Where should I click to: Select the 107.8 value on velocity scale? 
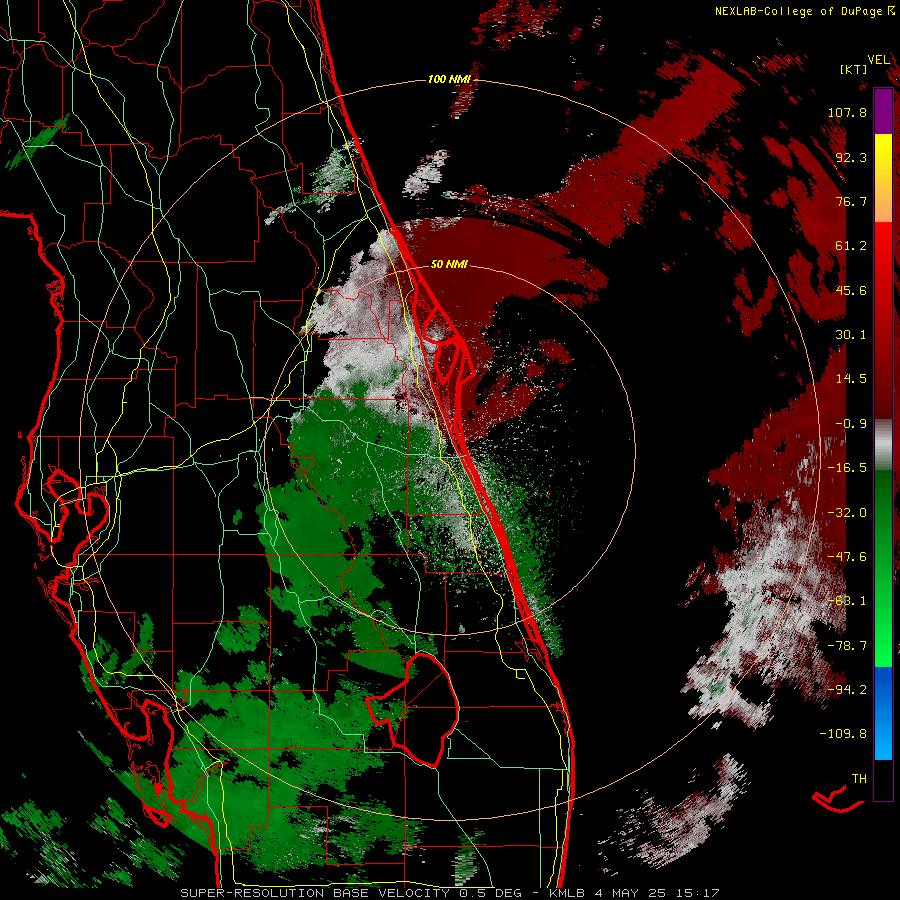(847, 112)
